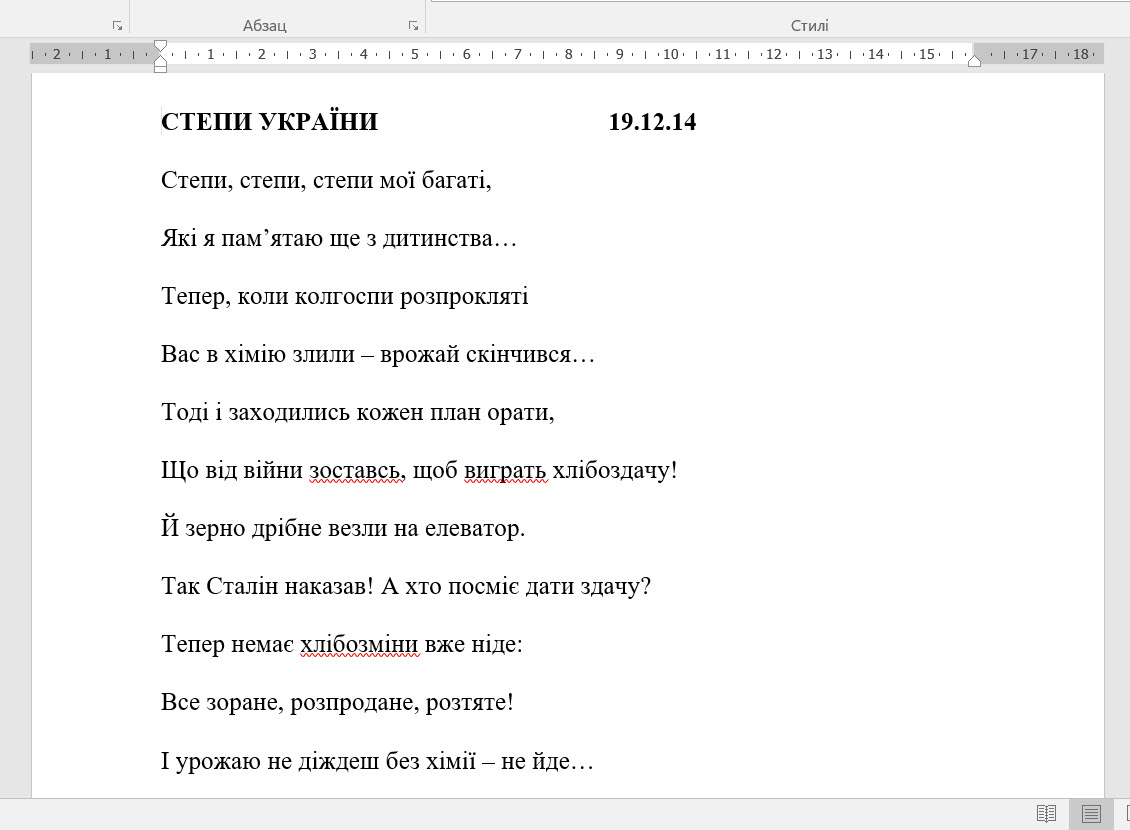Click the line 'Все зоране, розпродане, розтяте!'
Viewport: 1130px width, 830px height.
pyautogui.click(x=337, y=702)
